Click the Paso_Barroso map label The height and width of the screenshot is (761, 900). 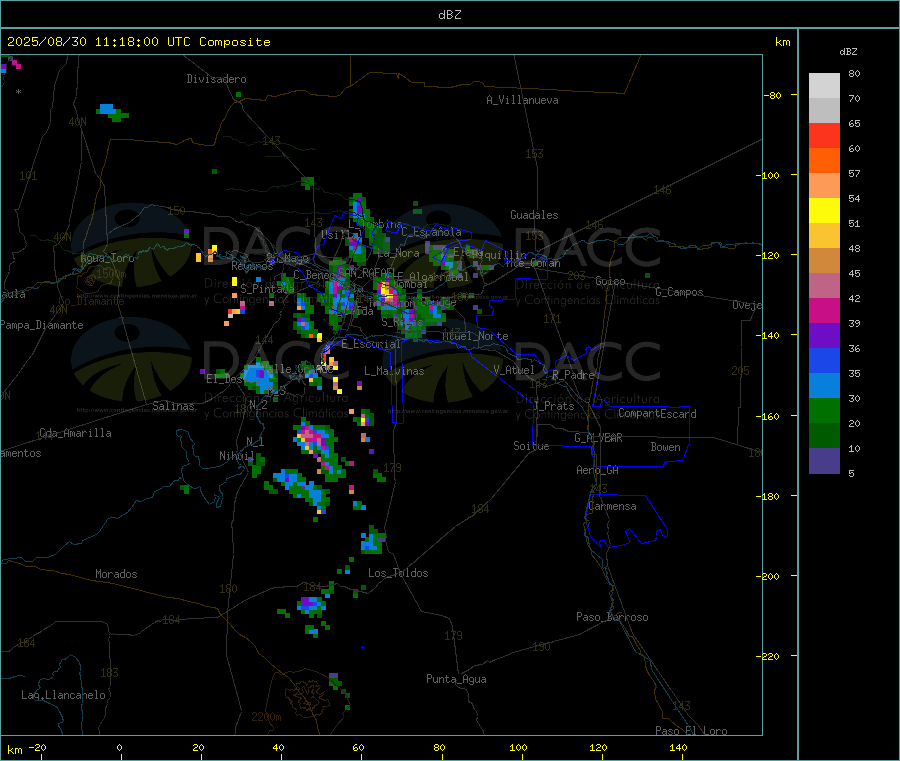tap(612, 617)
